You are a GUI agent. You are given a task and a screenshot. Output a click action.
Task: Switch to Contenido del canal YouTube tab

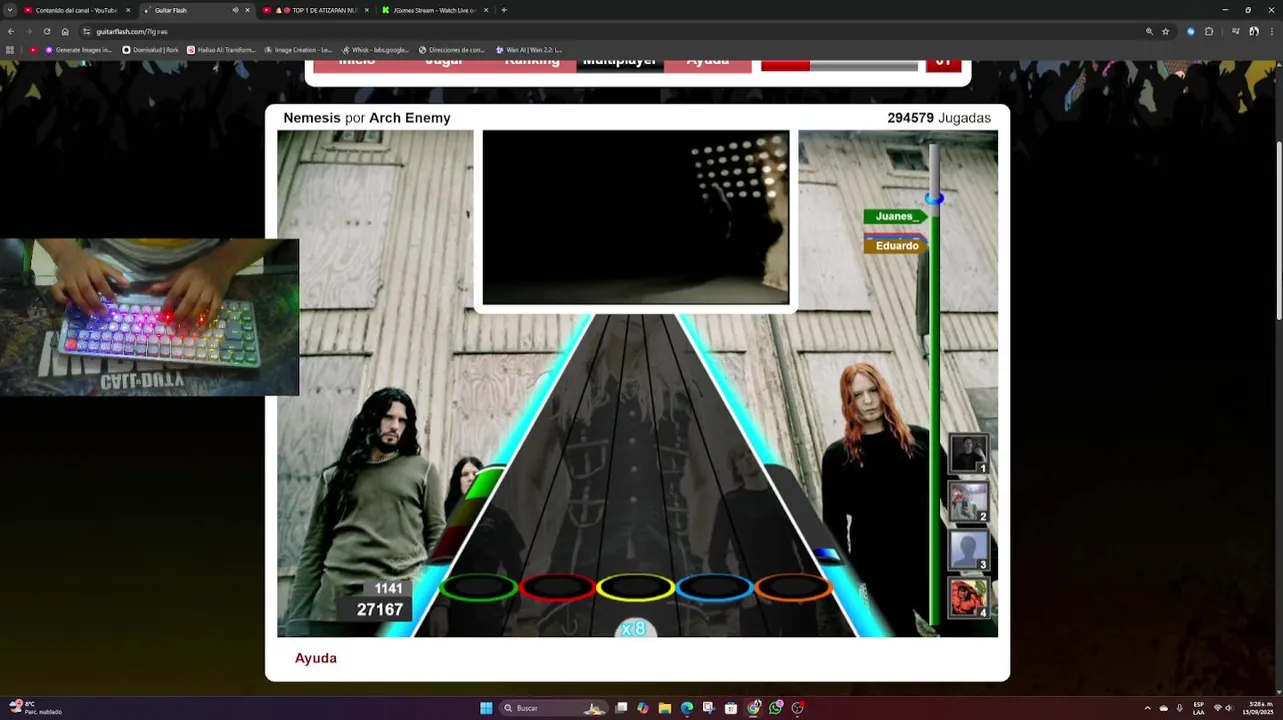click(76, 10)
